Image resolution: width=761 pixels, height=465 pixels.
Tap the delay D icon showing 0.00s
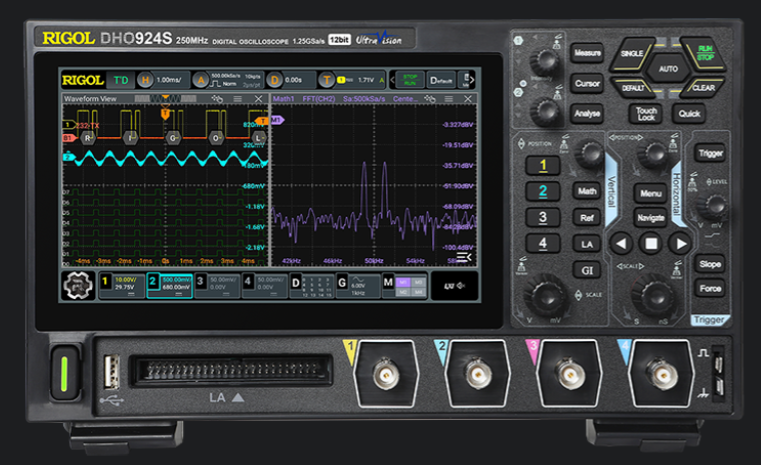pyautogui.click(x=274, y=80)
